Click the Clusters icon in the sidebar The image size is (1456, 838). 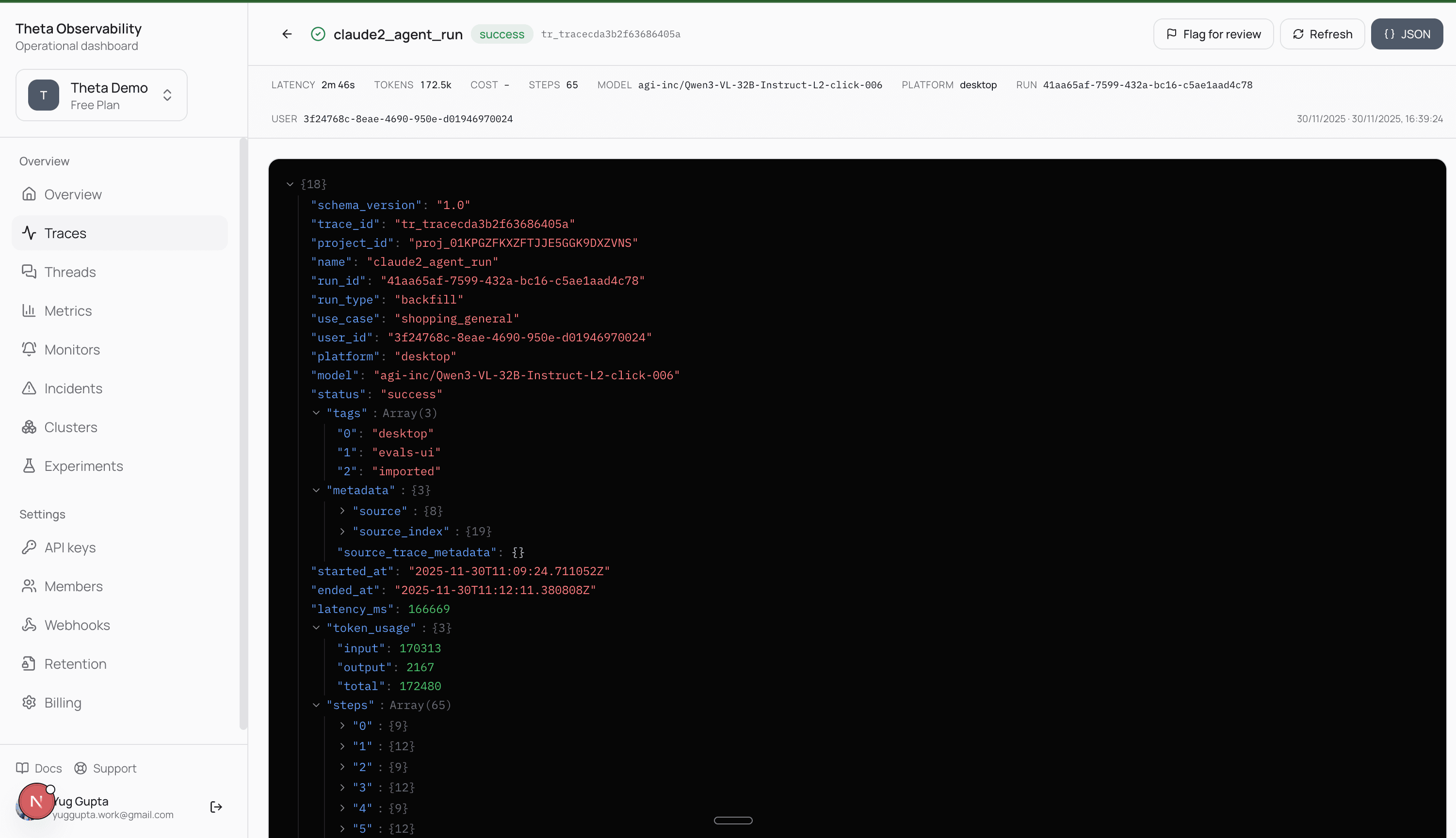point(30,427)
